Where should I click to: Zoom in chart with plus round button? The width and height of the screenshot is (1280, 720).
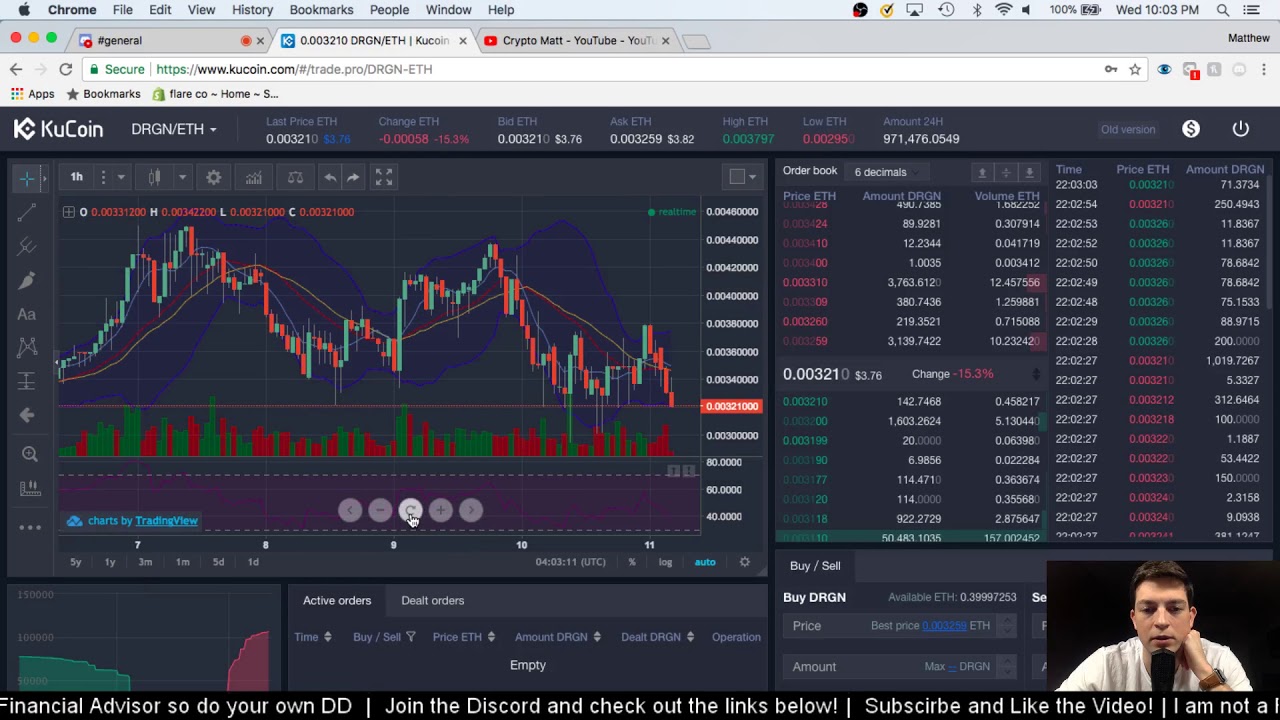pos(441,510)
